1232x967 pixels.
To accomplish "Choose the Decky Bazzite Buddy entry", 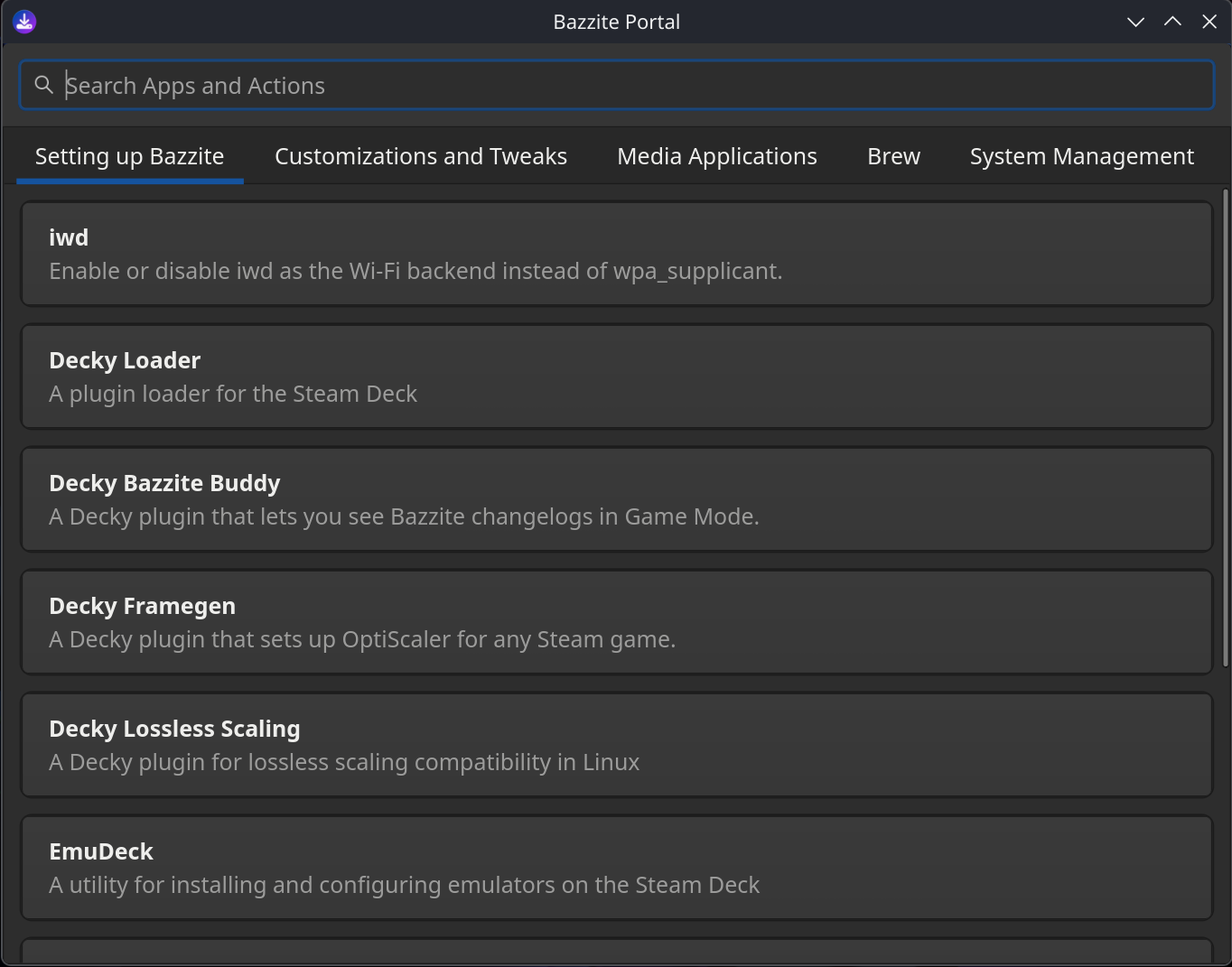I will click(x=617, y=499).
